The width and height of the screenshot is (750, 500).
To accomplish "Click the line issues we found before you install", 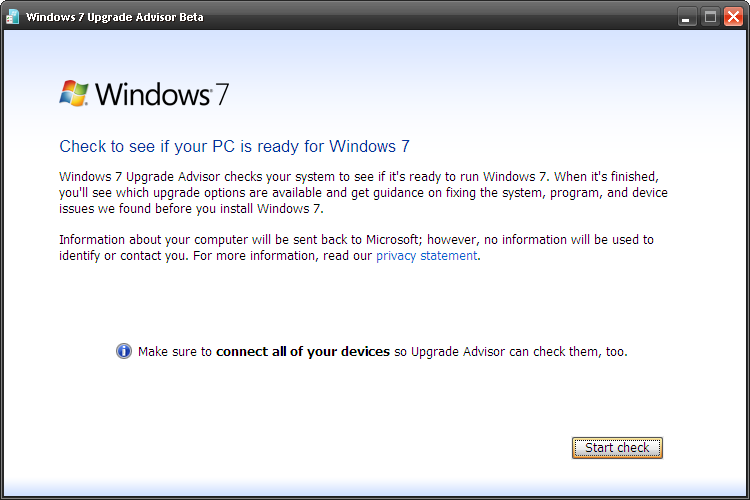I will (191, 209).
